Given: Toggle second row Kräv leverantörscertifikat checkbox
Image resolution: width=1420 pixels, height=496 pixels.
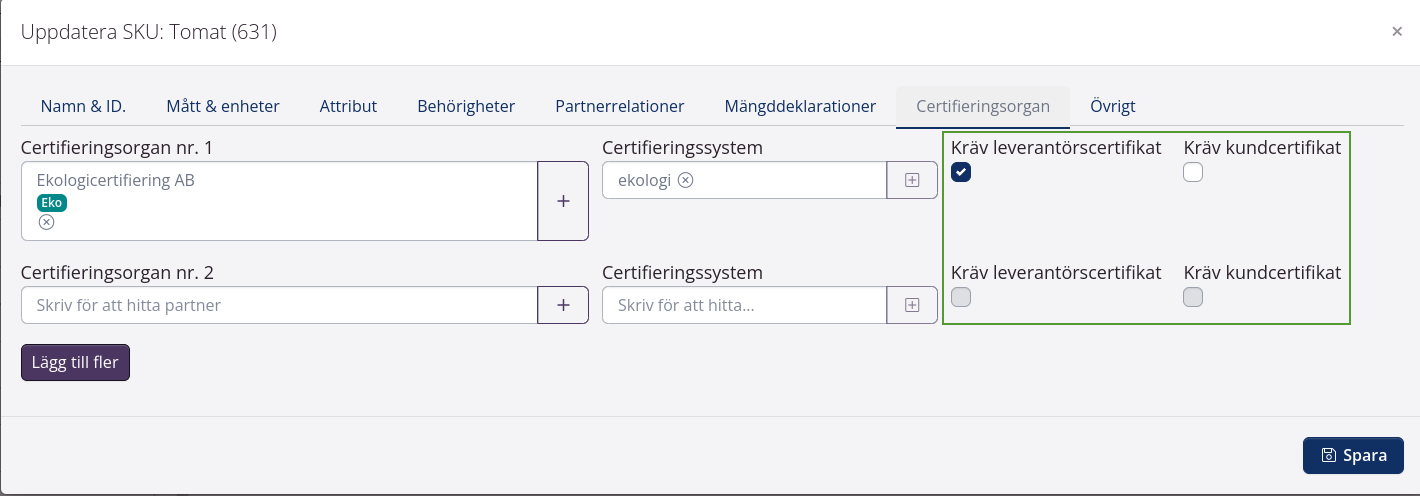Looking at the screenshot, I should click(961, 297).
